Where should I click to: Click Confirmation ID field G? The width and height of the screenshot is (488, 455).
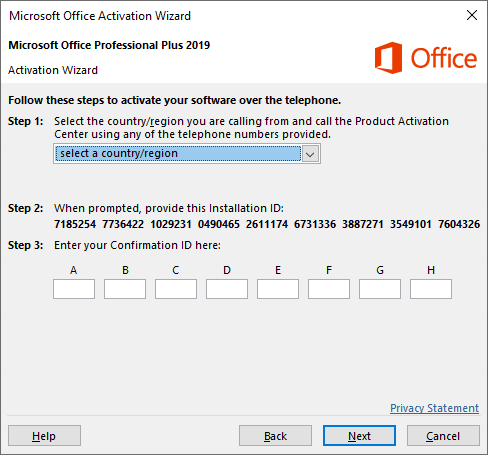click(380, 289)
